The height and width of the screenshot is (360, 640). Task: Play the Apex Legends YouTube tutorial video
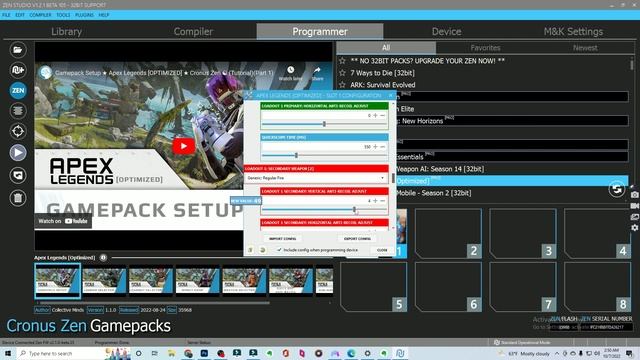click(x=183, y=146)
